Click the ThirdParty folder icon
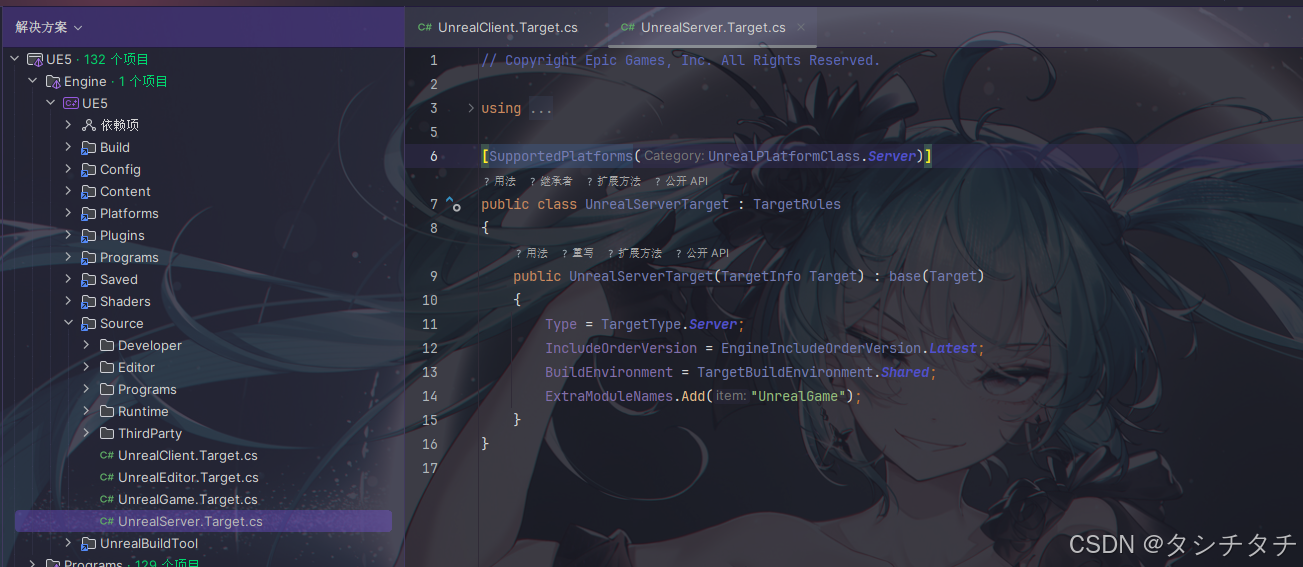The height and width of the screenshot is (567, 1303). [107, 434]
